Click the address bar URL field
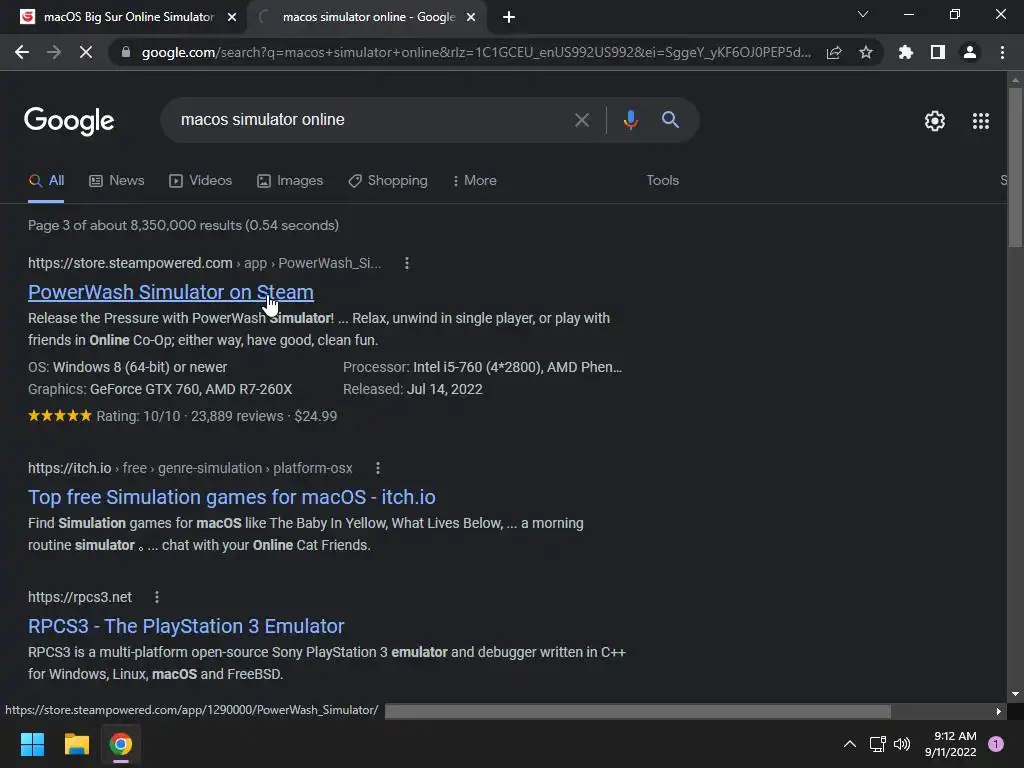The image size is (1024, 768). (x=476, y=52)
